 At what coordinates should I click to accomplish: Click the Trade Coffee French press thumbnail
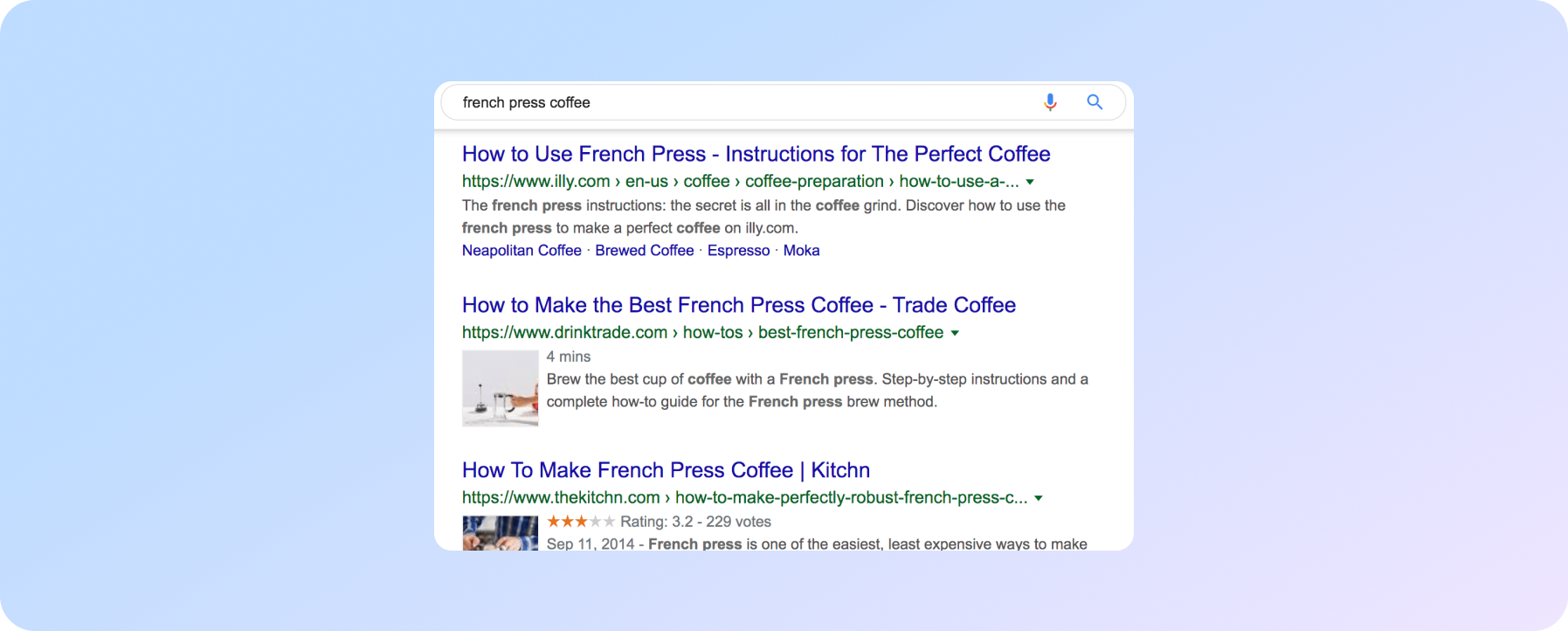[x=501, y=388]
